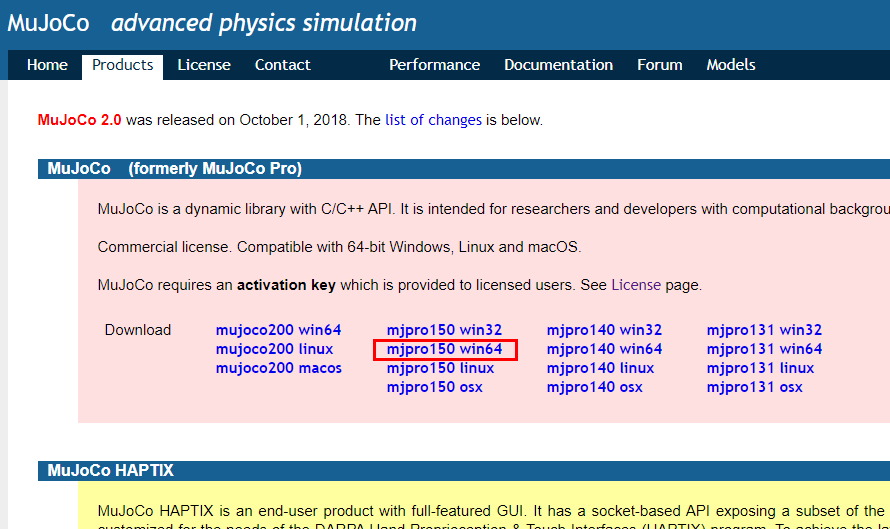Select the Products tab
Screen dimensions: 890x529
[x=123, y=65]
